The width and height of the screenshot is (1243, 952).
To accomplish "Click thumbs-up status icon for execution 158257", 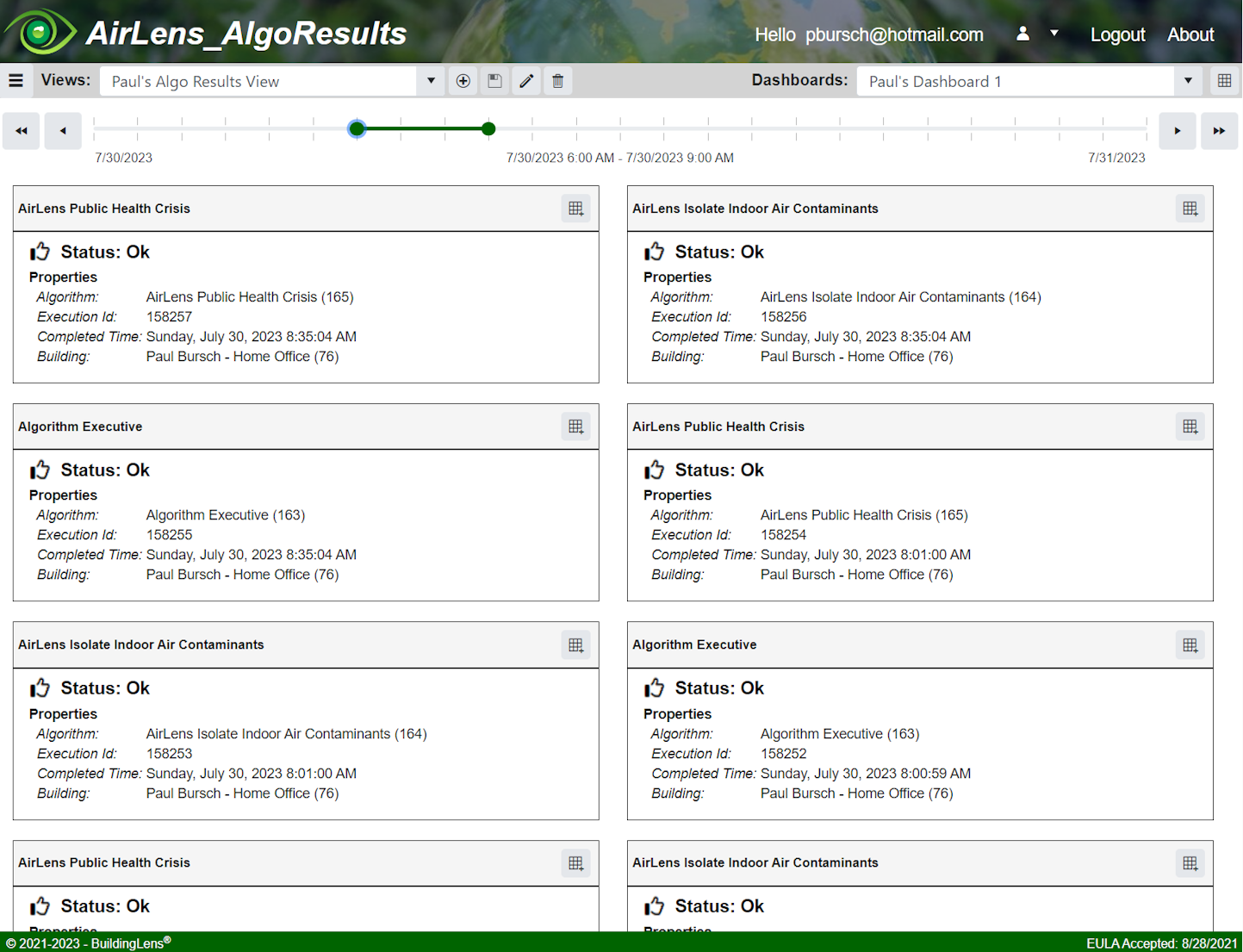I will 40,252.
